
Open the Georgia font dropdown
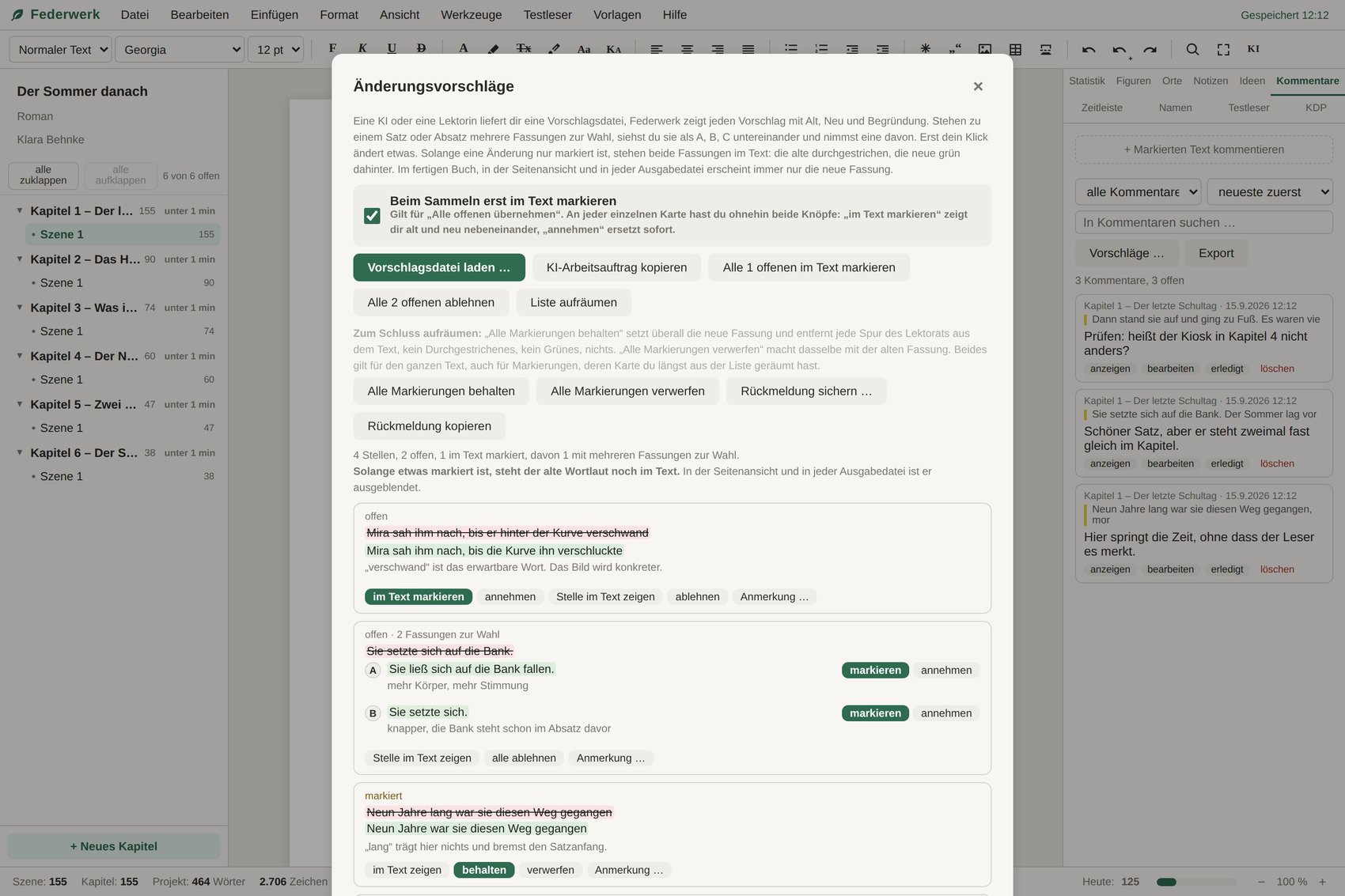[180, 49]
